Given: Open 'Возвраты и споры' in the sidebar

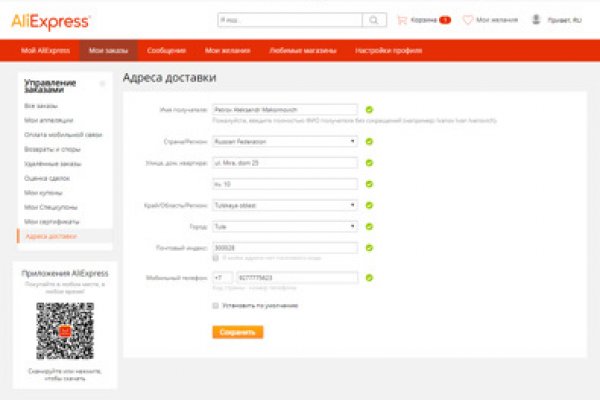Looking at the screenshot, I should coord(46,148).
